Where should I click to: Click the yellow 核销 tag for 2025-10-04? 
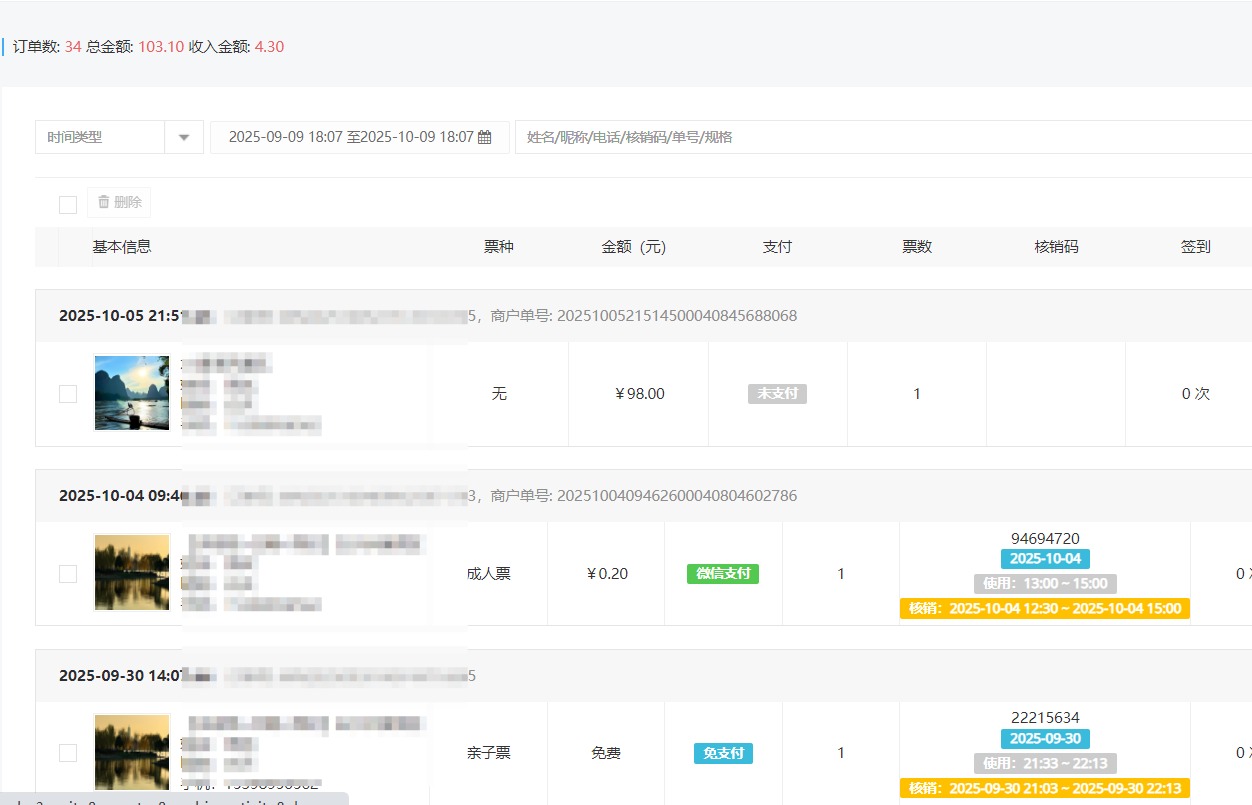click(x=1045, y=609)
